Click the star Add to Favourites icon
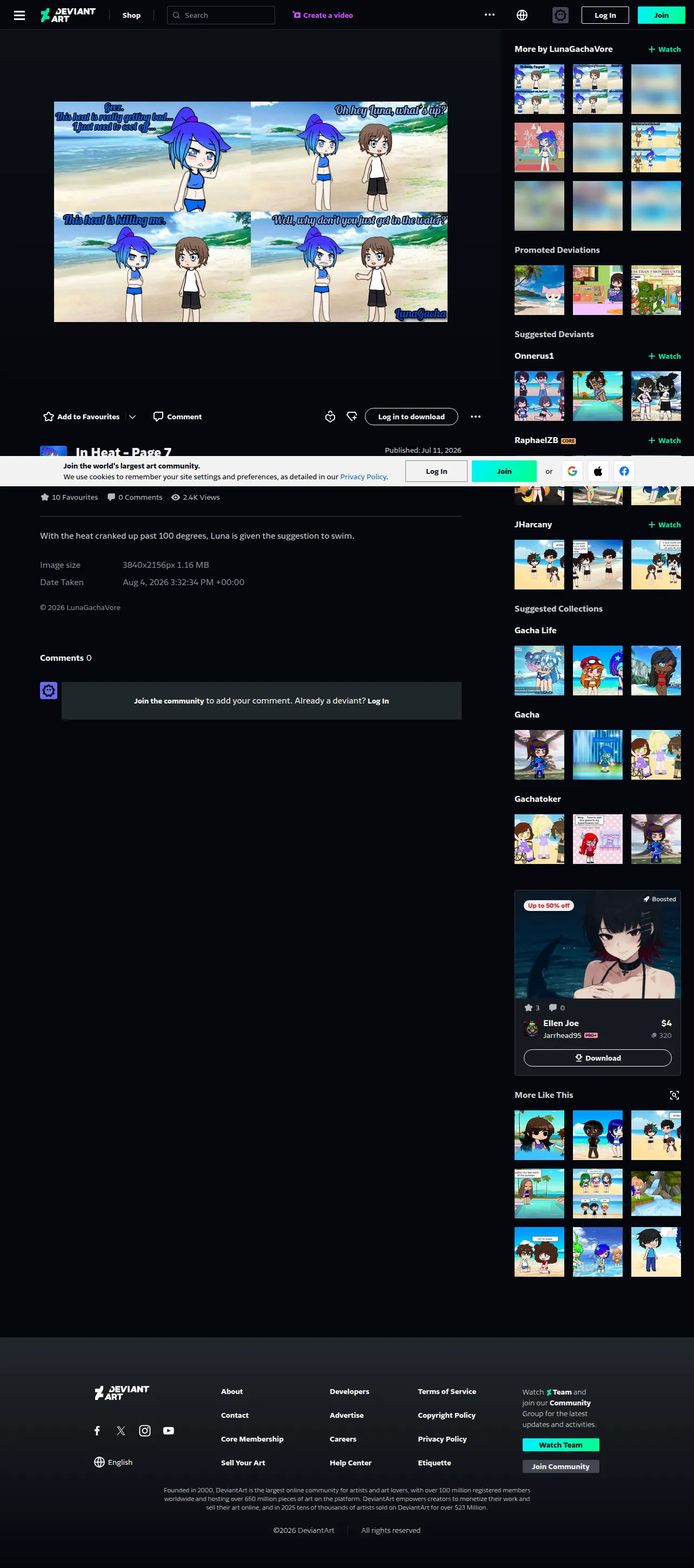Image resolution: width=694 pixels, height=1568 pixels. [x=49, y=417]
